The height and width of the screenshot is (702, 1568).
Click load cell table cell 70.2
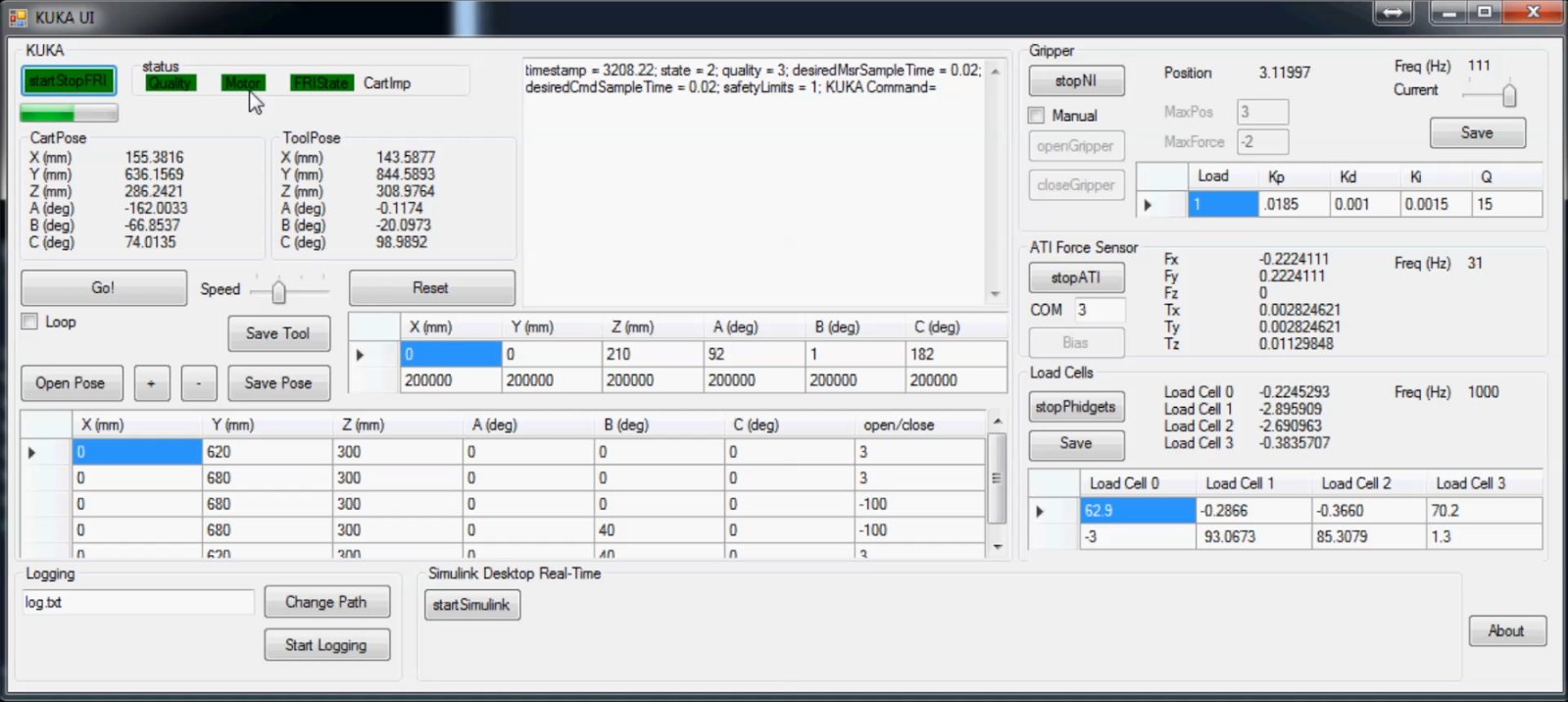(1485, 511)
